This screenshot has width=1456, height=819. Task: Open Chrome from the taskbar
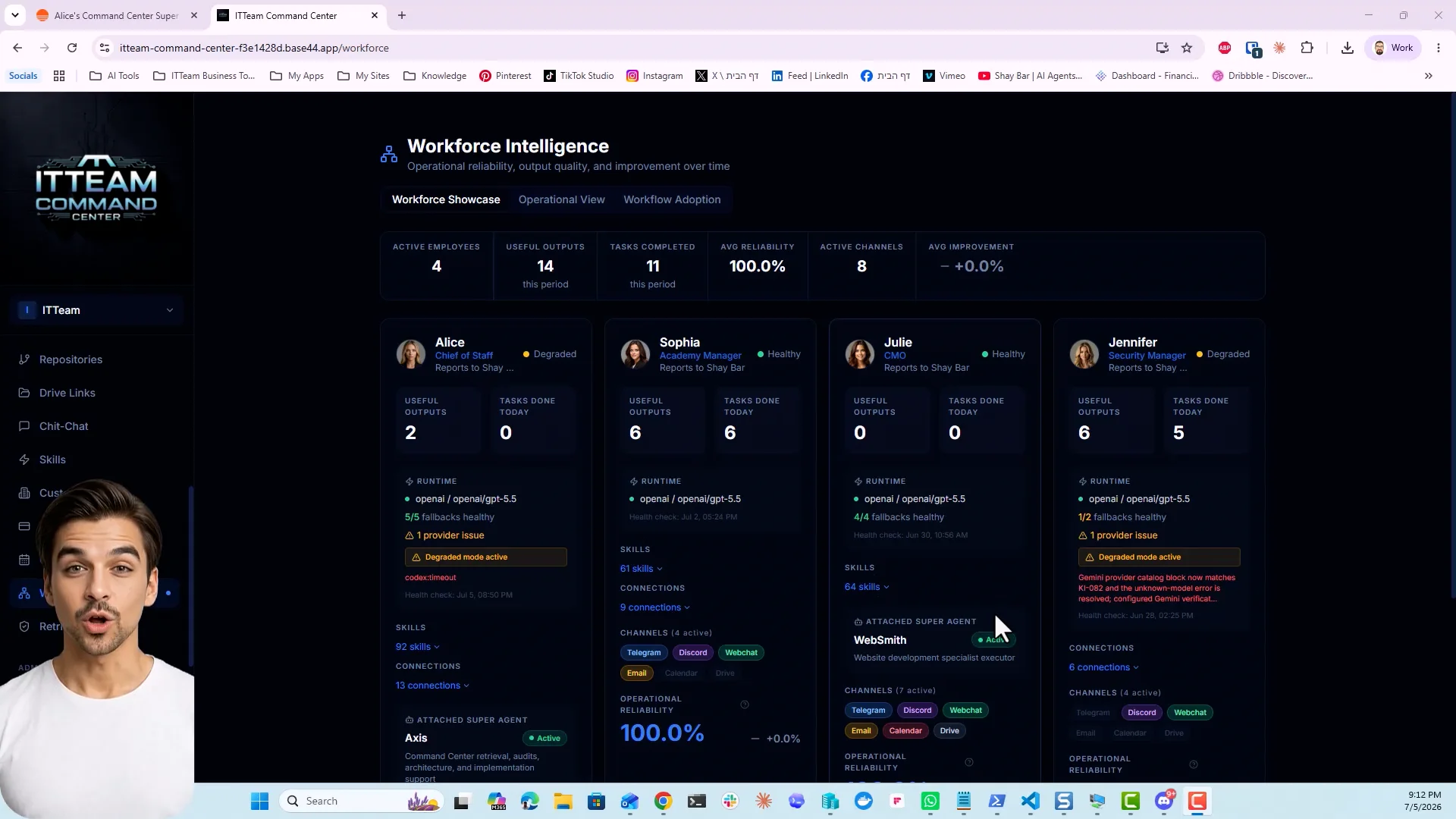(664, 801)
